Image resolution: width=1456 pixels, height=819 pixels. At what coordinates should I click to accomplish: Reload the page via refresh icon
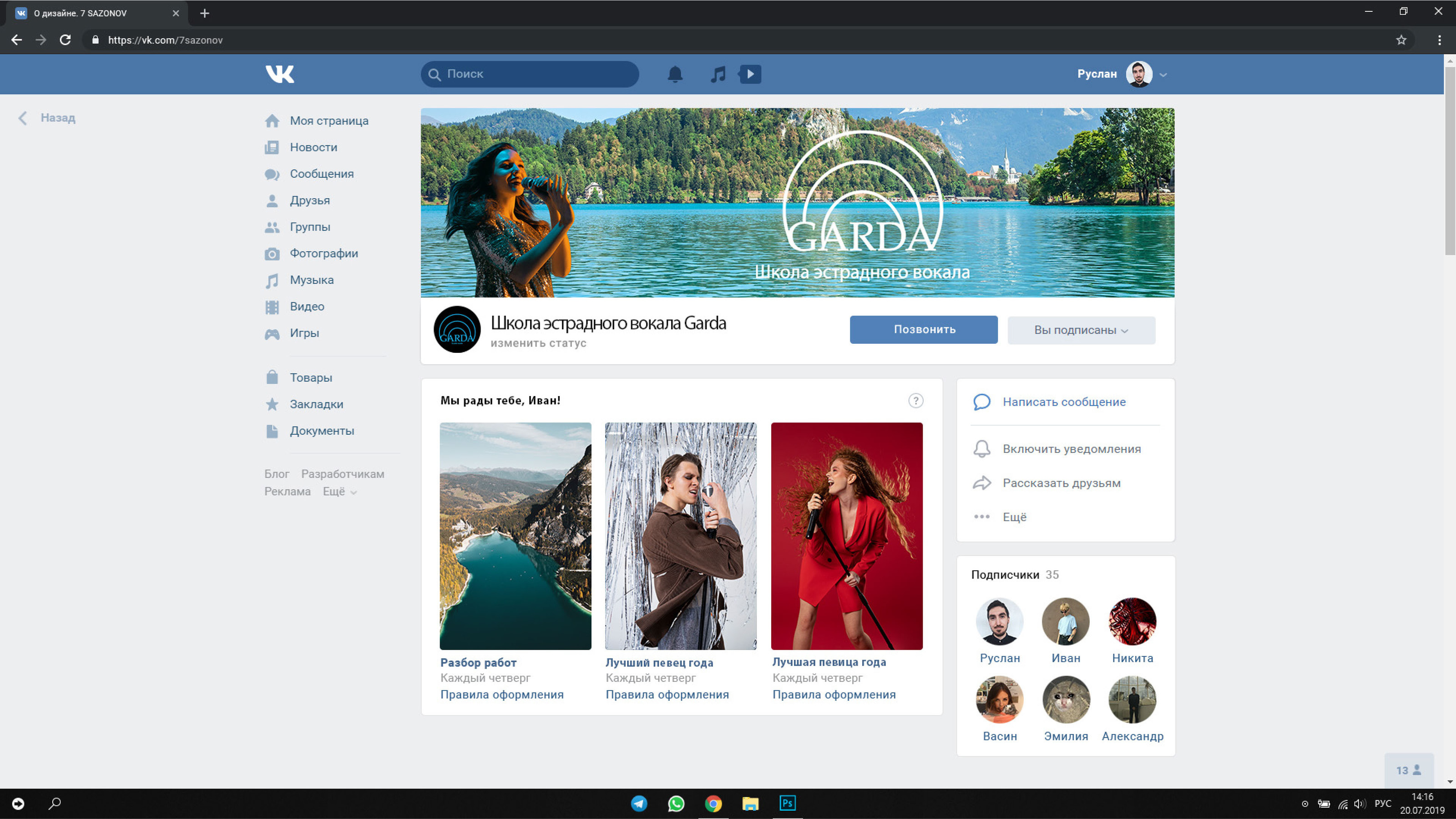pyautogui.click(x=66, y=40)
